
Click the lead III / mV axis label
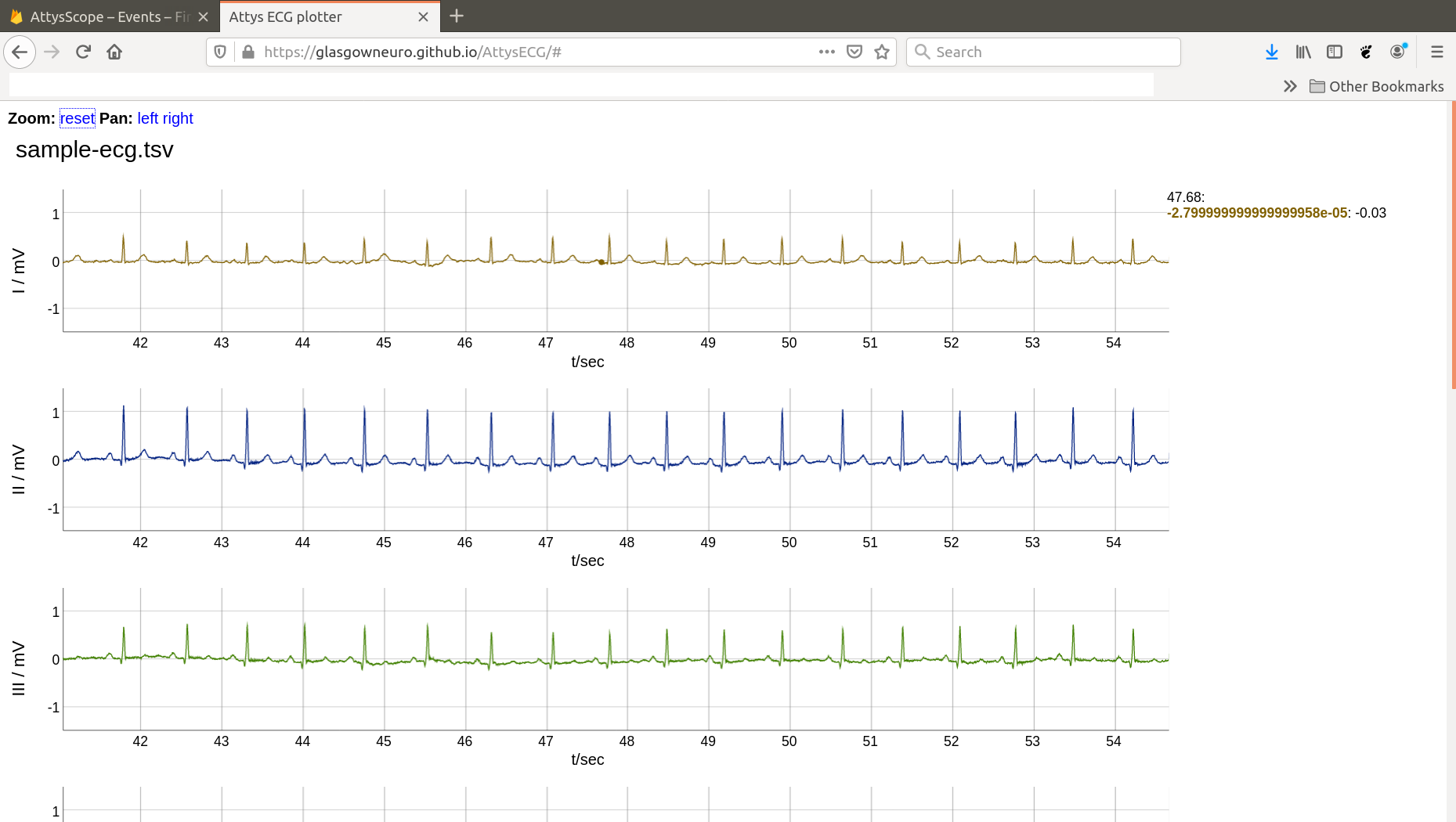[x=19, y=669]
